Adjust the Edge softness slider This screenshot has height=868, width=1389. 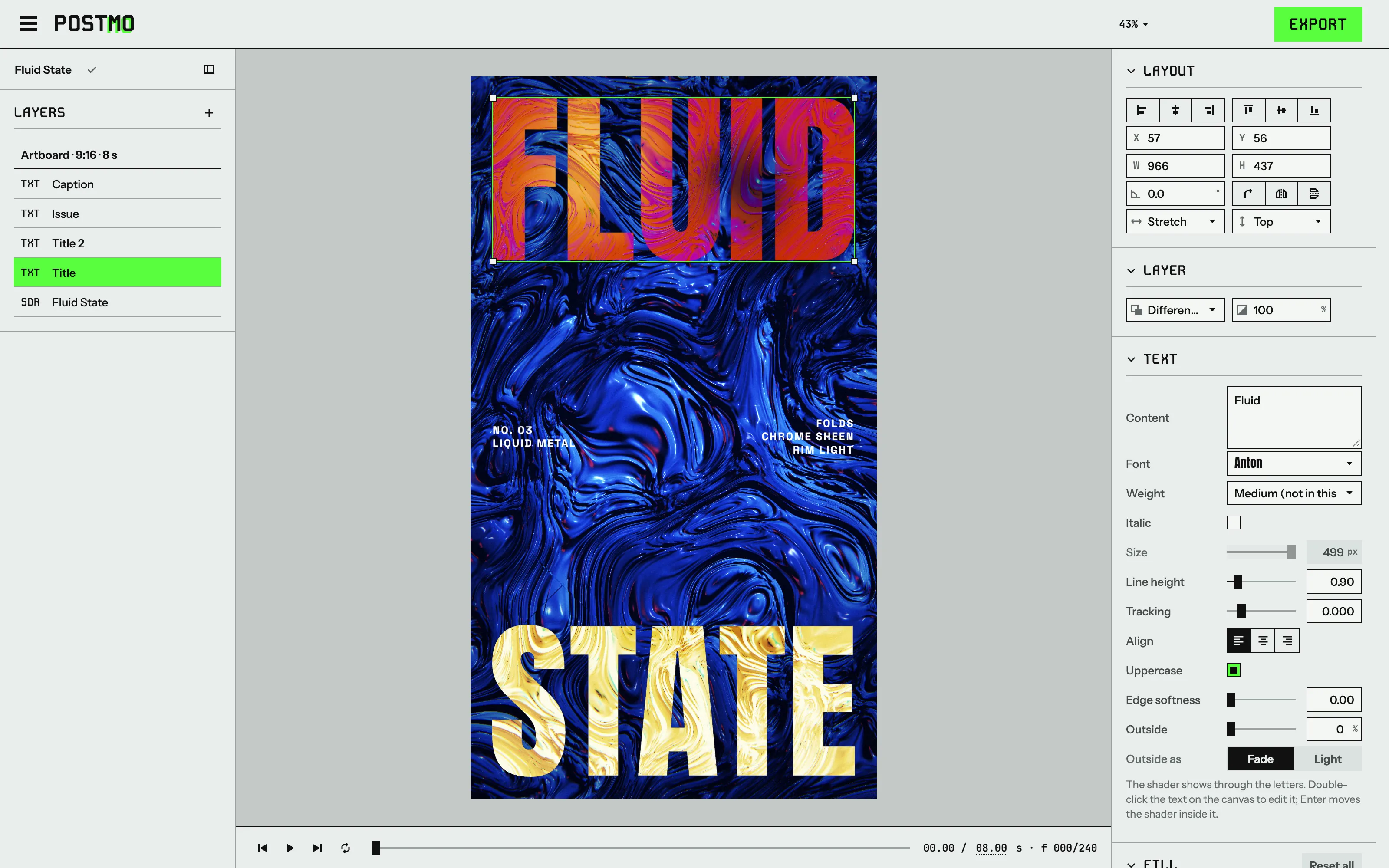[1261, 700]
